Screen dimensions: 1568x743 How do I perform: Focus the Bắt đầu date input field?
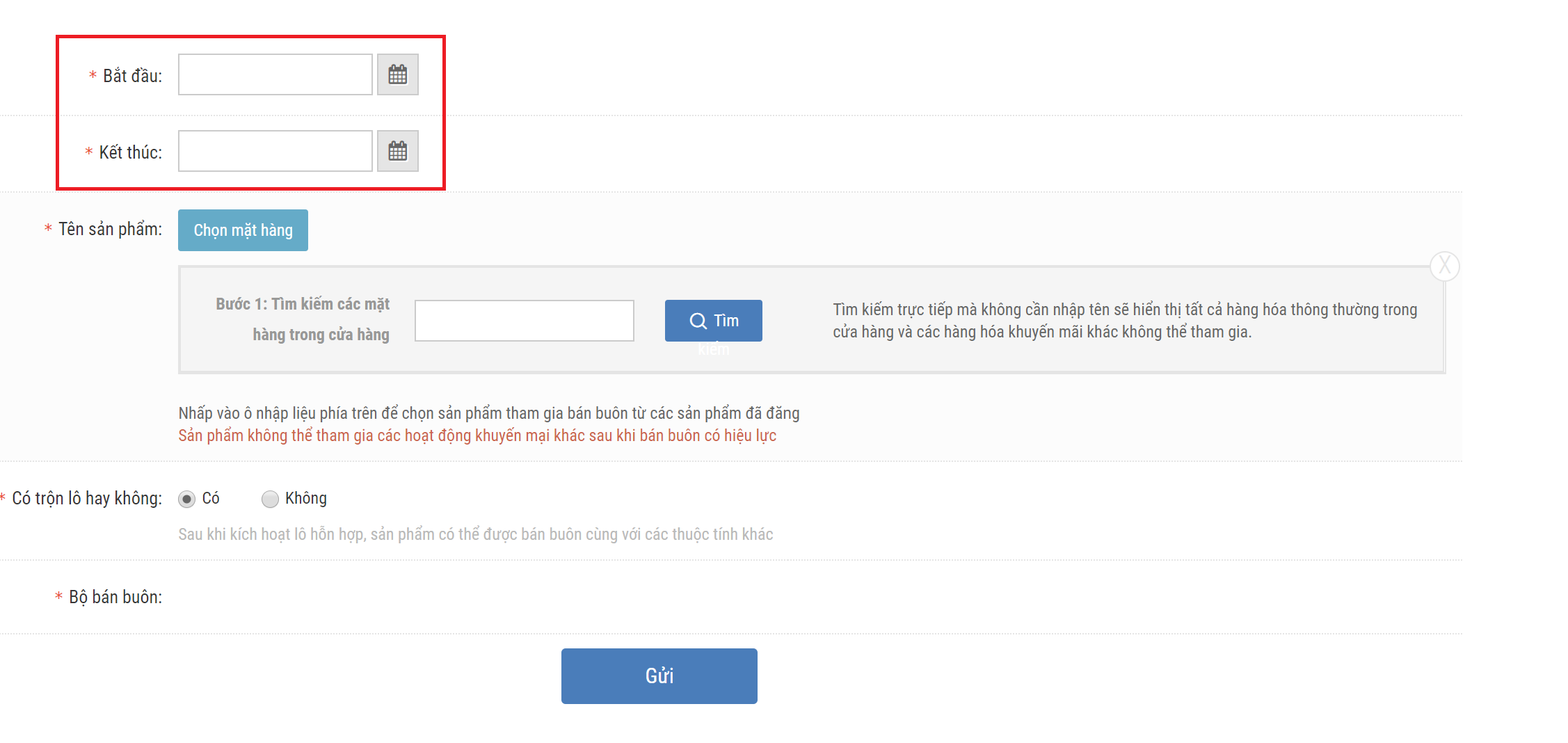pyautogui.click(x=275, y=74)
